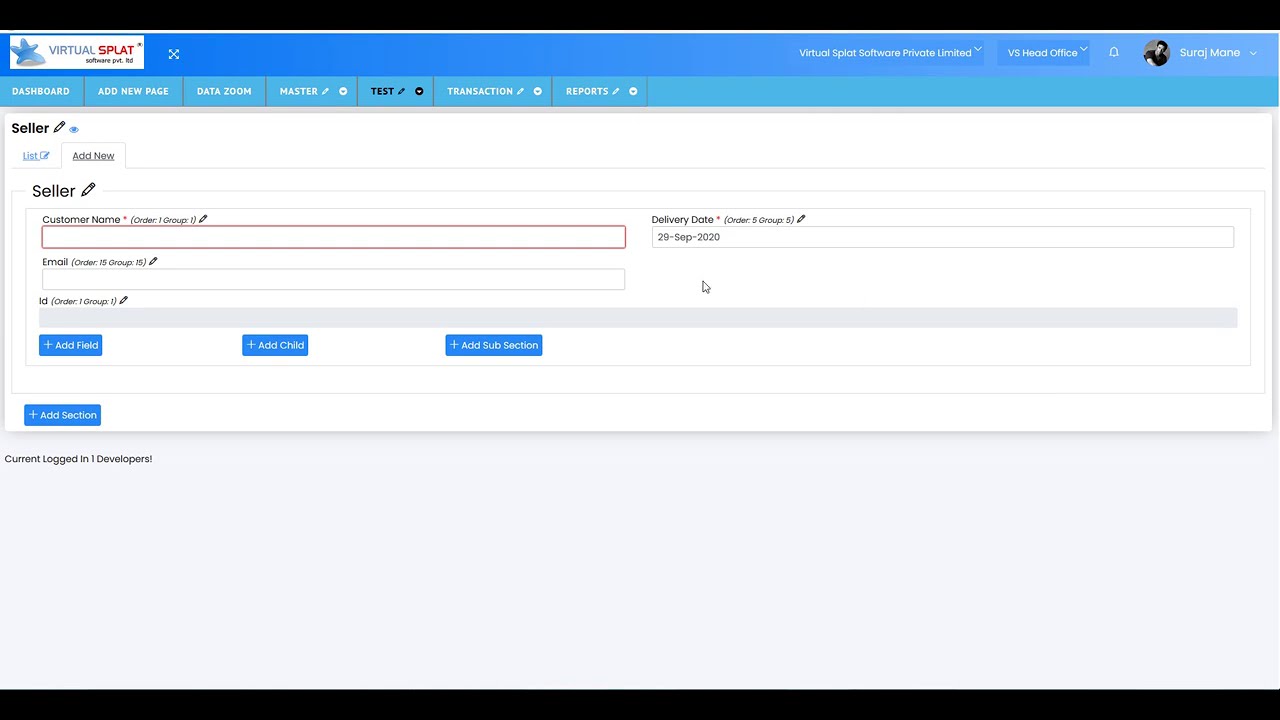This screenshot has height=720, width=1280.
Task: Click into the Email input box
Action: (333, 279)
